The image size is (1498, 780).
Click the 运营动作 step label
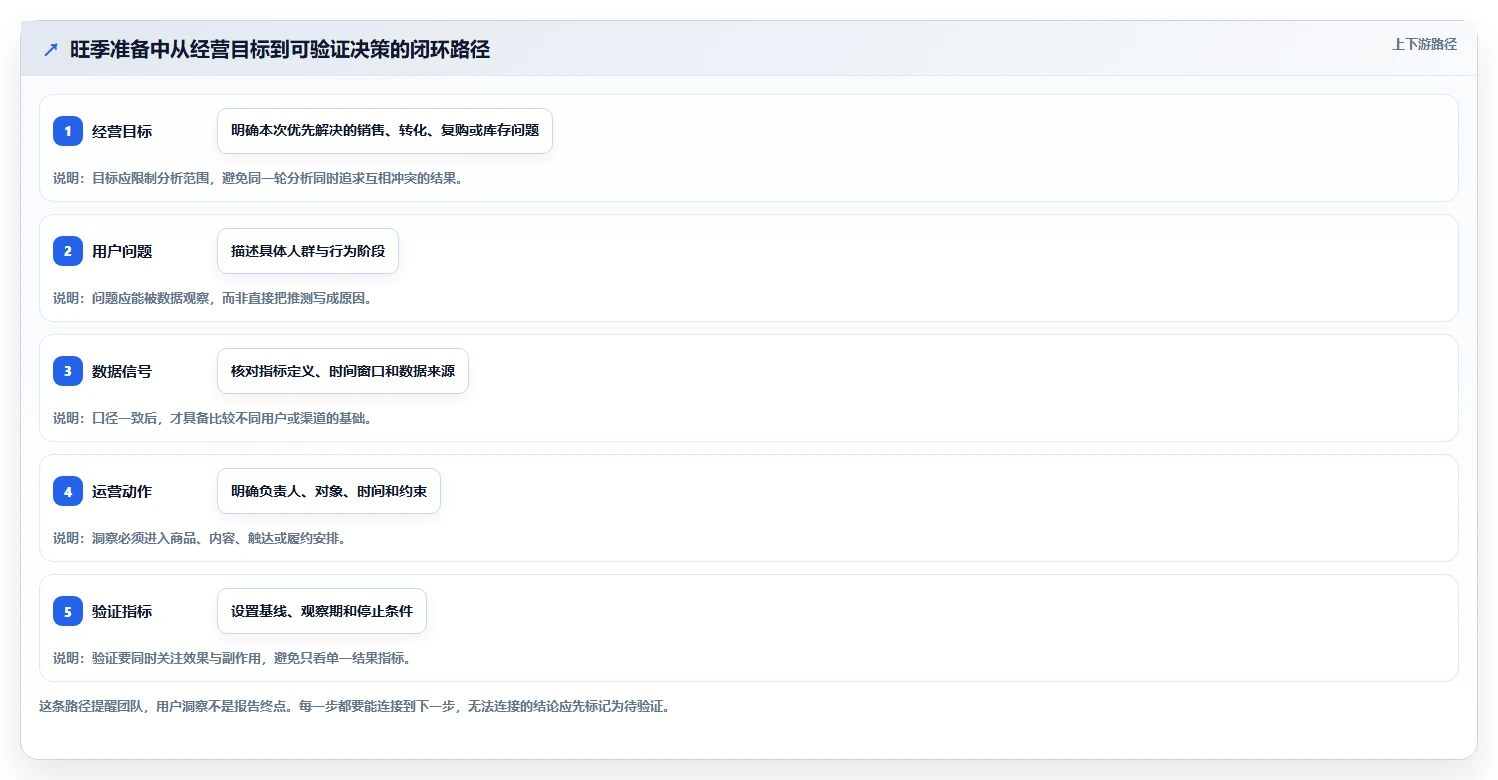122,491
